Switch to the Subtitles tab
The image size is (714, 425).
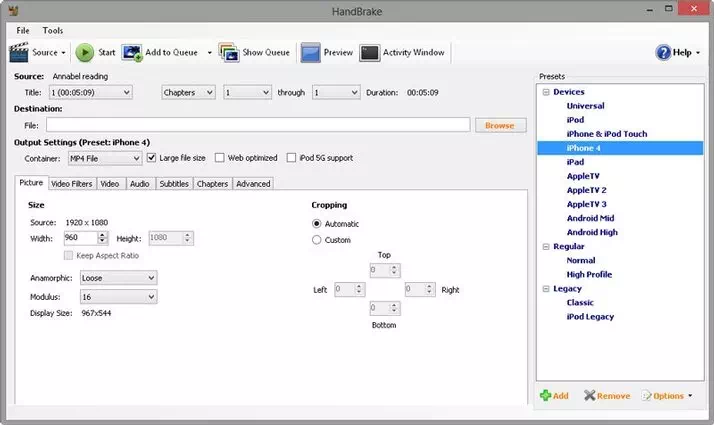coord(174,184)
